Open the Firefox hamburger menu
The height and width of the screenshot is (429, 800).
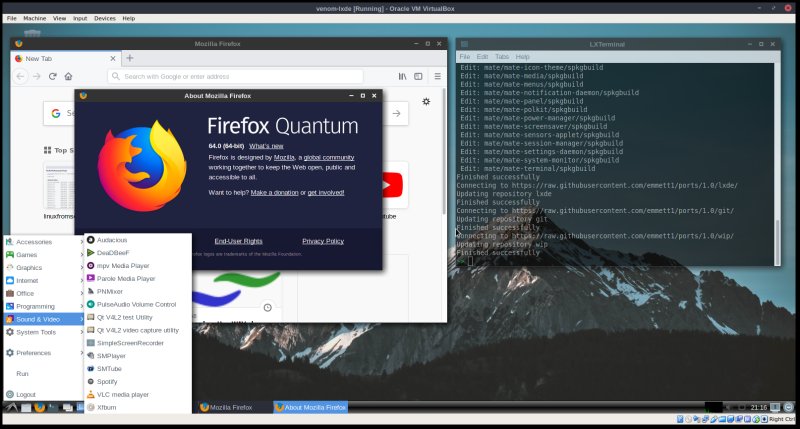437,77
